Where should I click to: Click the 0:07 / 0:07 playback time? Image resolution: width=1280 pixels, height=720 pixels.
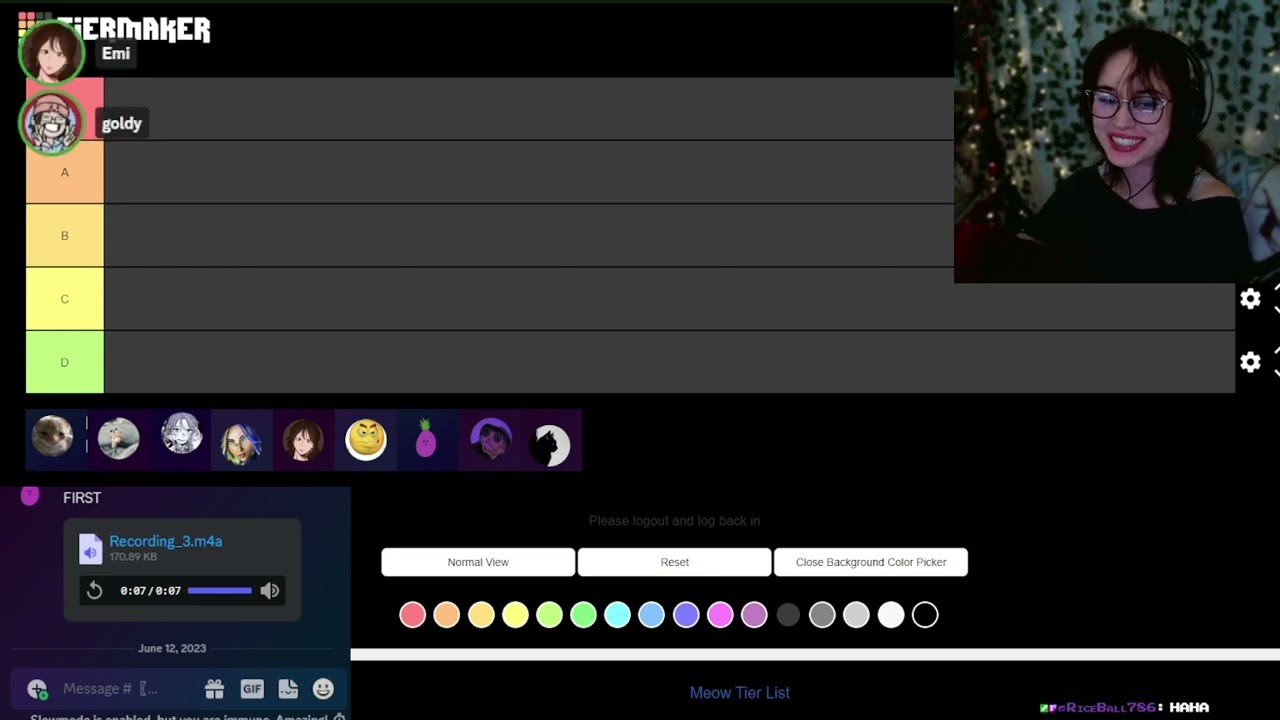click(x=151, y=591)
